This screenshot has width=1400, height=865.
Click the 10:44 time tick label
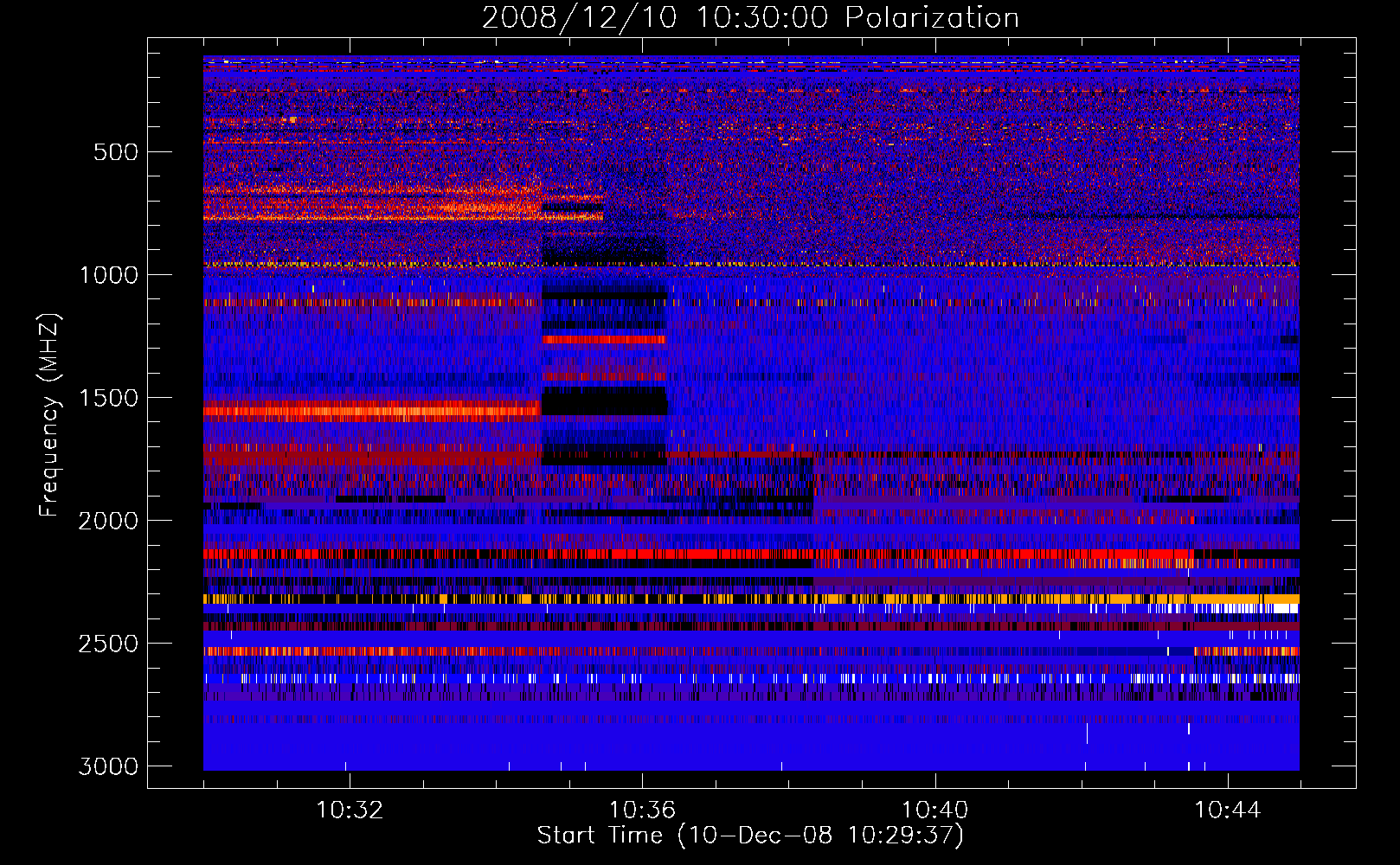(x=1228, y=811)
